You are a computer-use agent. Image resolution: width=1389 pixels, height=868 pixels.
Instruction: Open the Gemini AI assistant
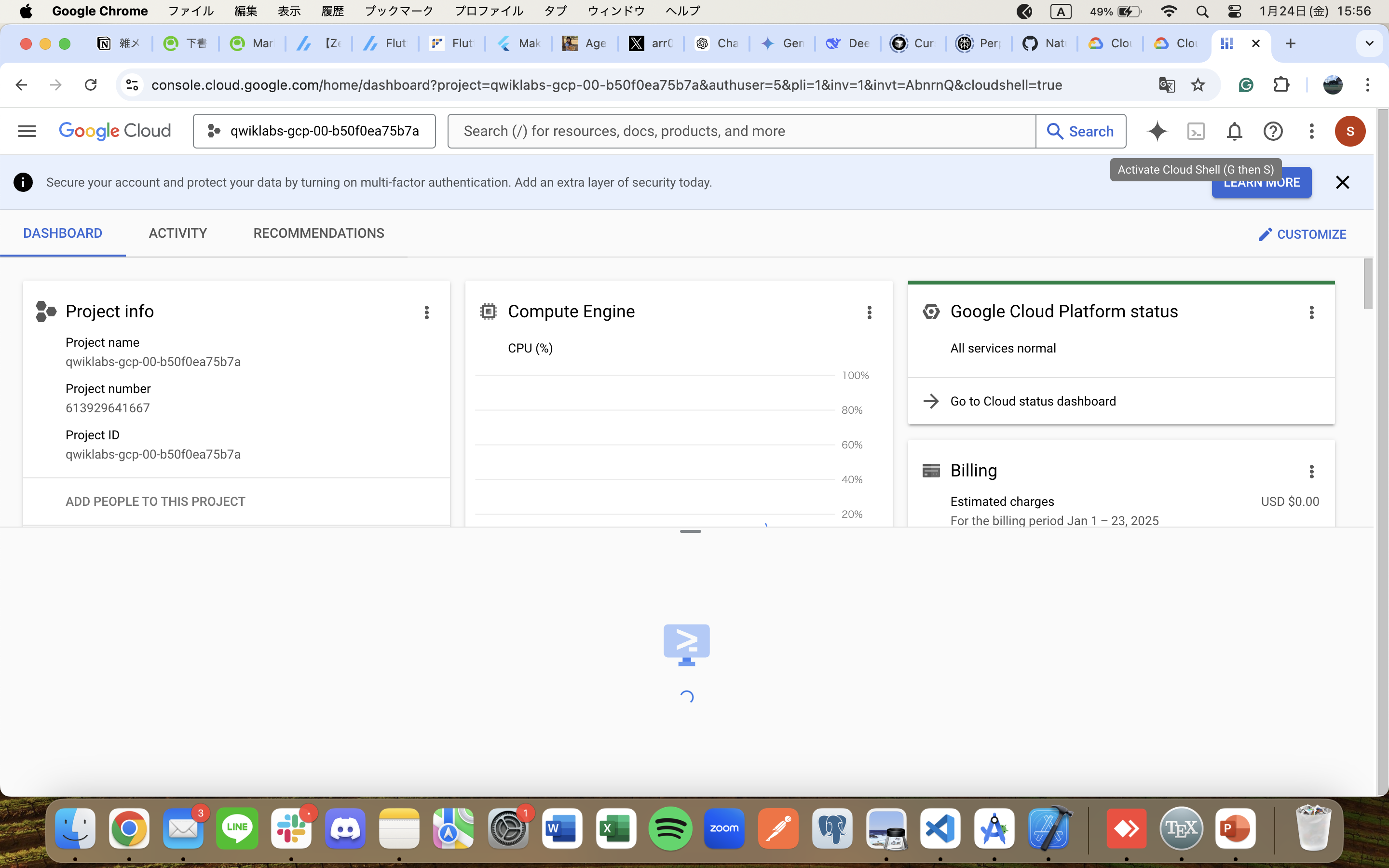[x=1157, y=131]
